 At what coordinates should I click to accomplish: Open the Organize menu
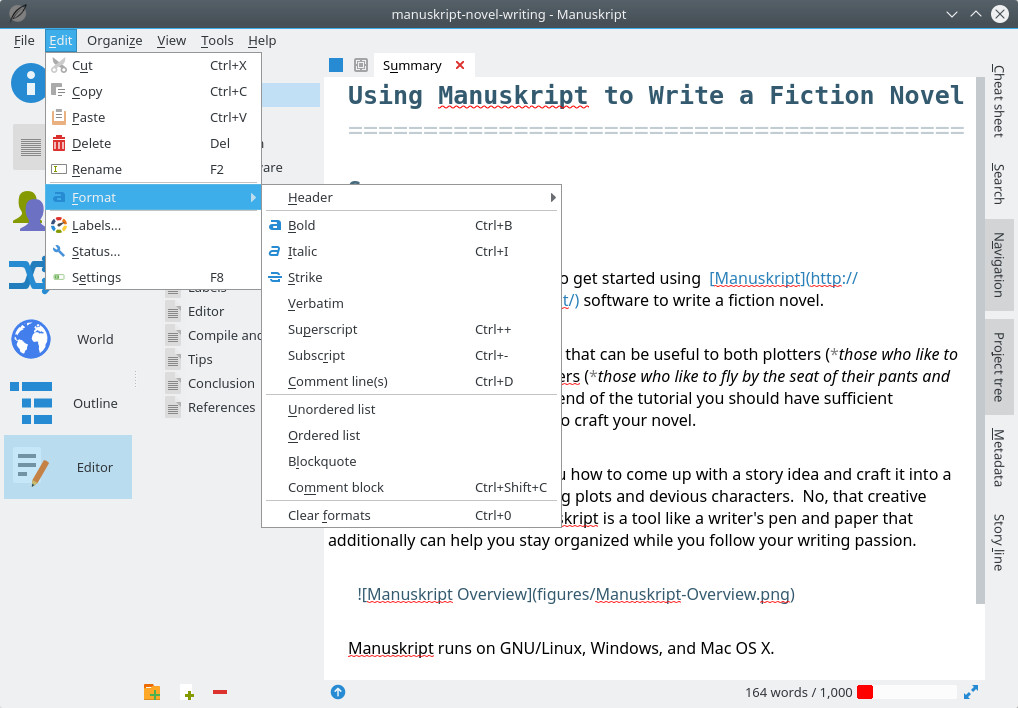pos(114,40)
